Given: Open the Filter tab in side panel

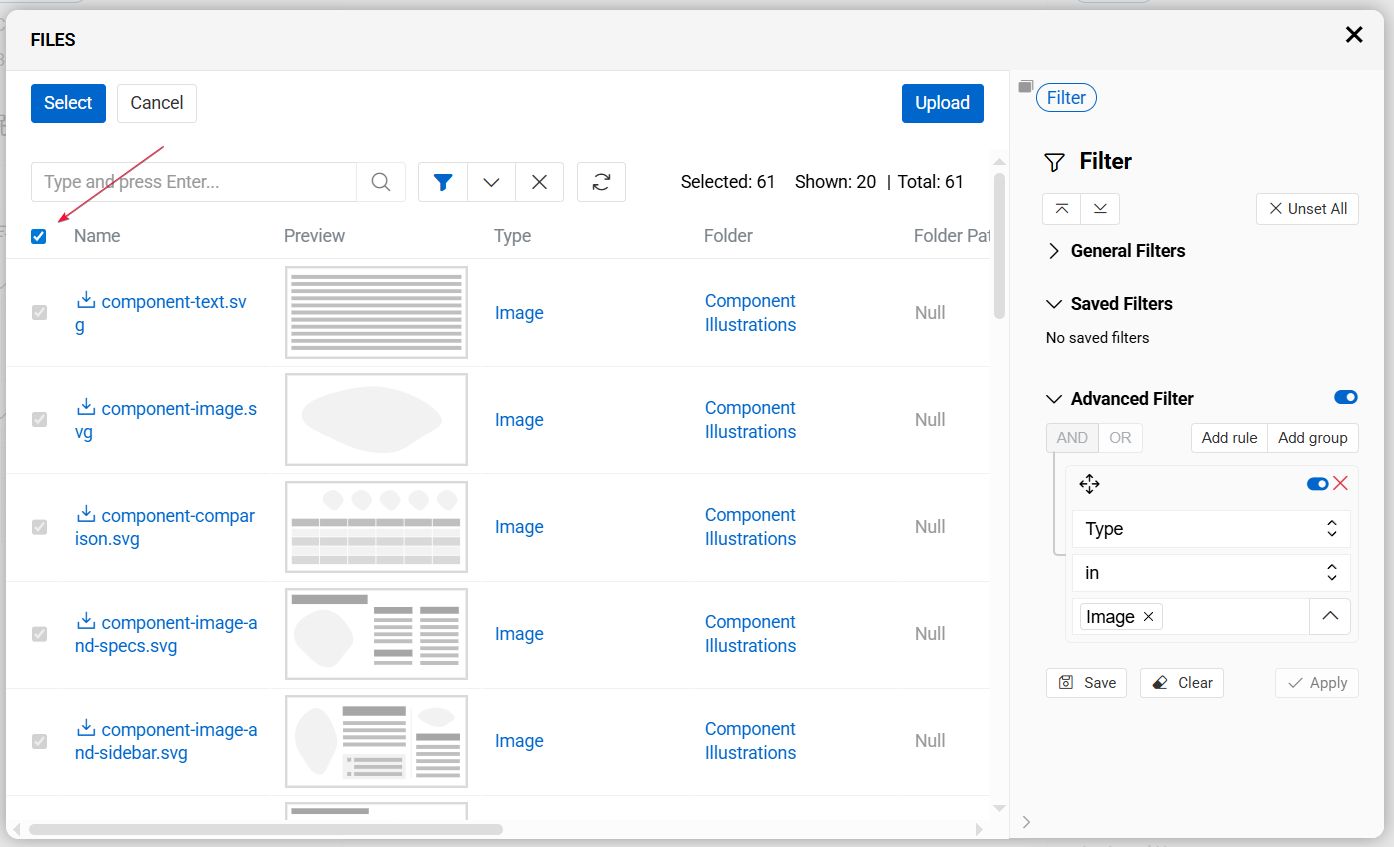Looking at the screenshot, I should pos(1066,98).
